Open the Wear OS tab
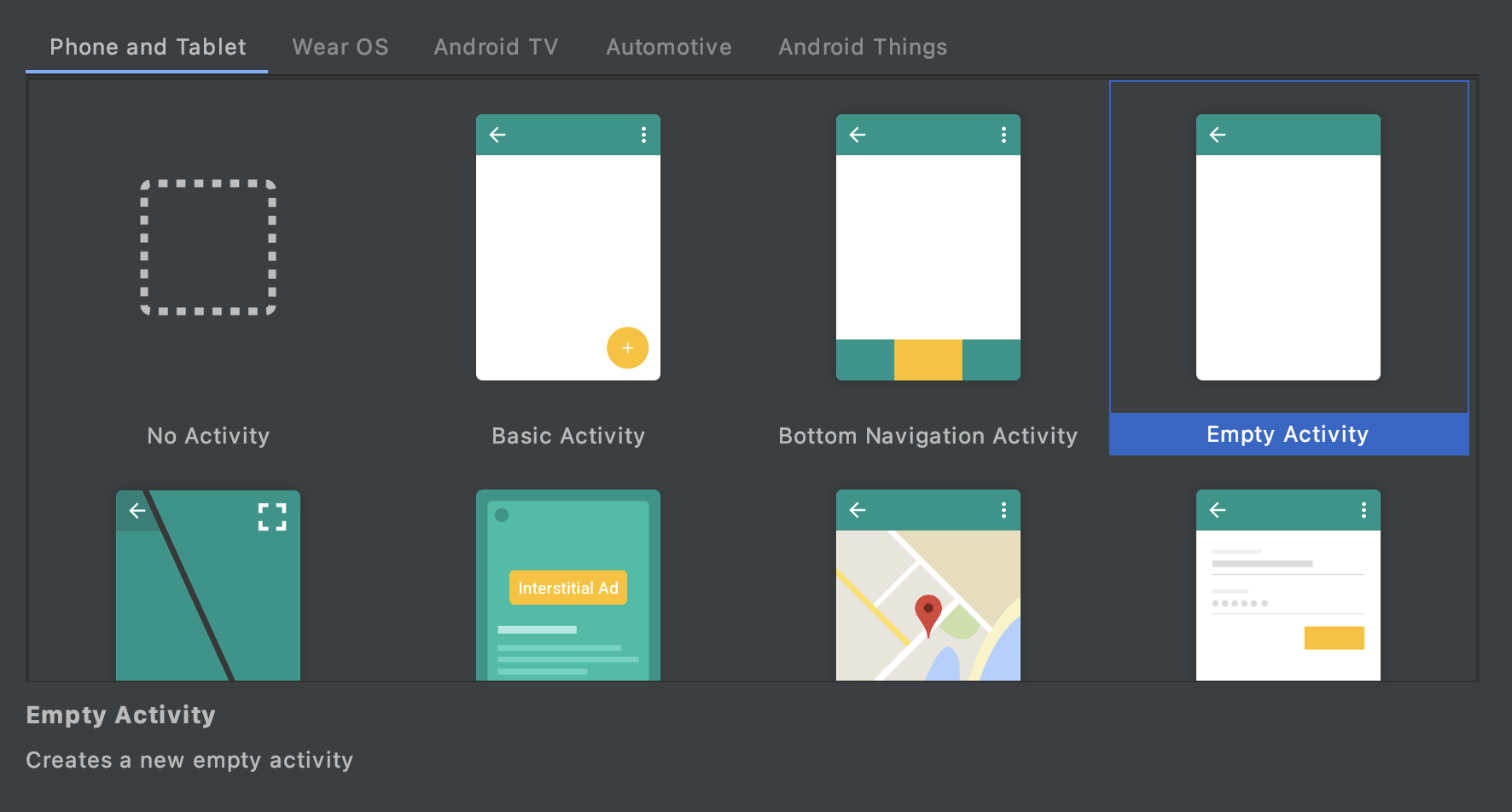 (340, 47)
